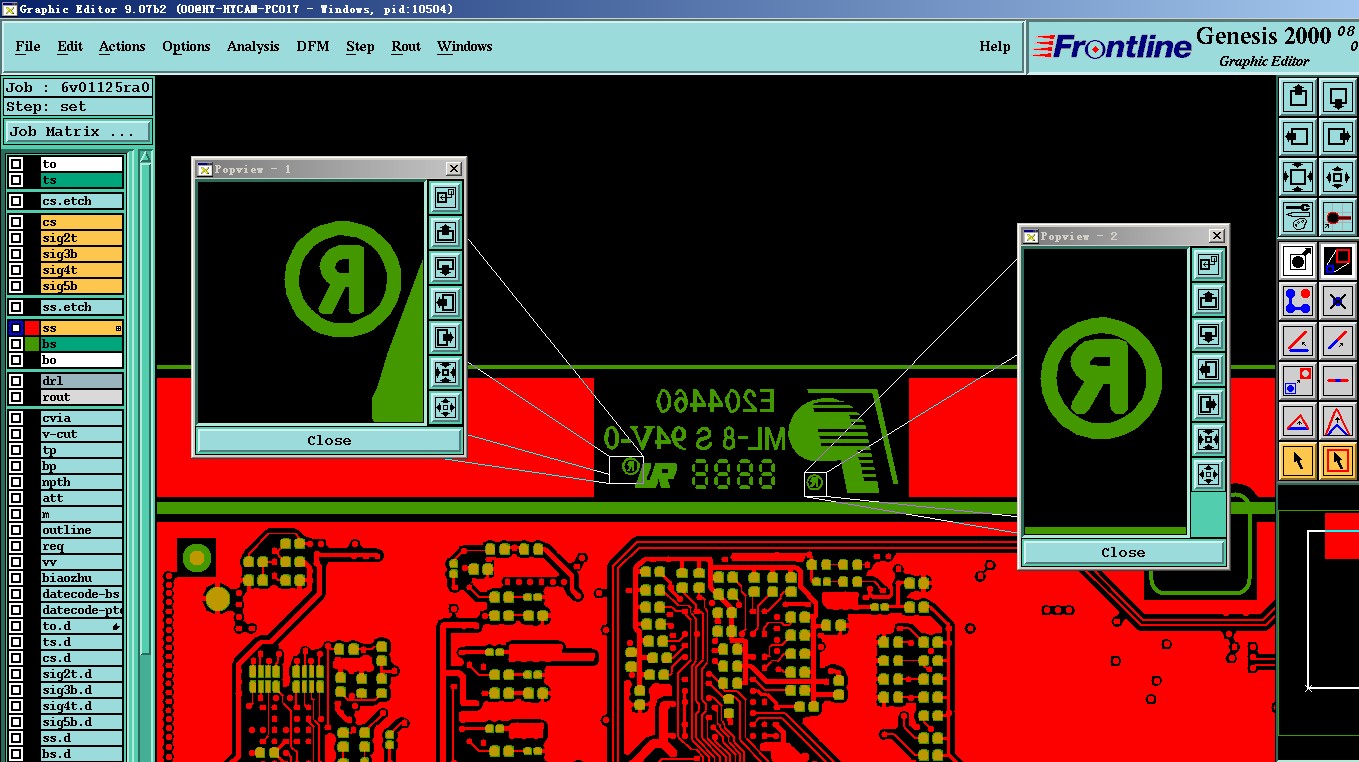Toggle the checkbox for layer 'ss.etch'
Screen dimensions: 1359x762
16,307
